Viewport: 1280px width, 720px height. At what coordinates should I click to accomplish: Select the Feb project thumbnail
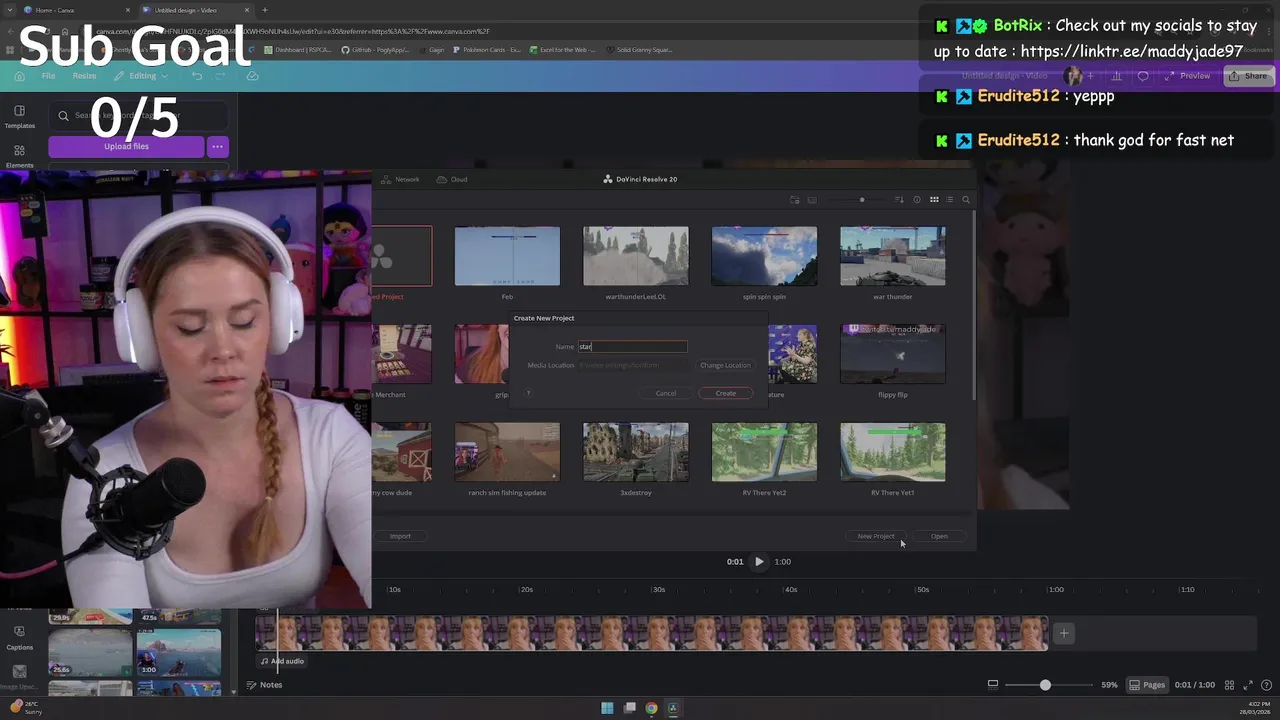pos(507,256)
